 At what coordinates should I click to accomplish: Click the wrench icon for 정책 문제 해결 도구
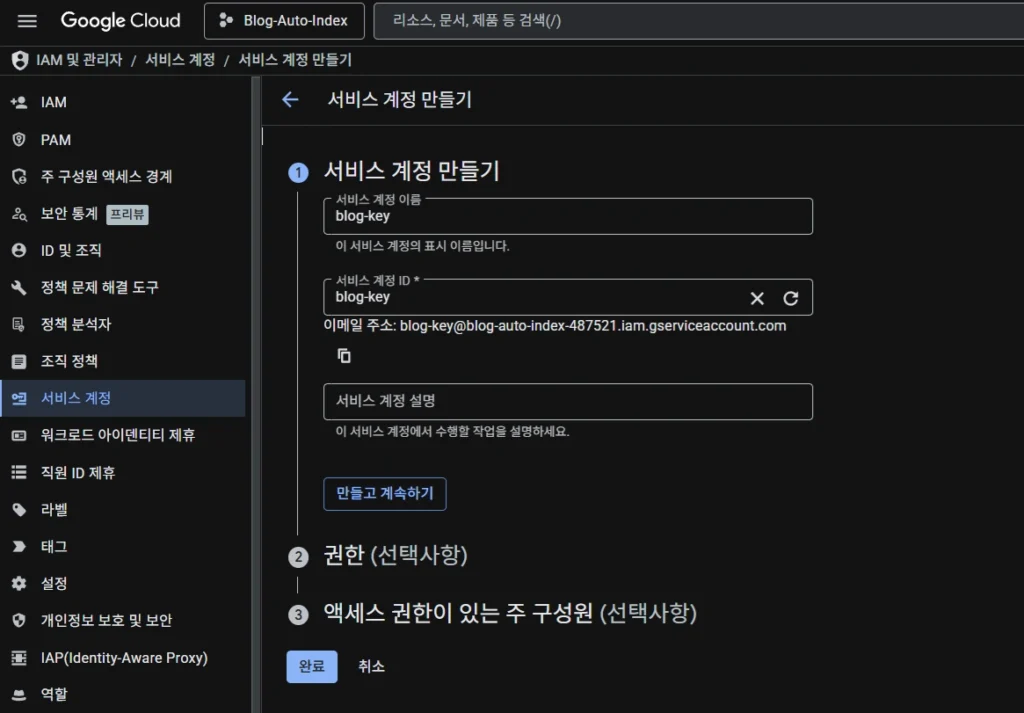pyautogui.click(x=19, y=287)
